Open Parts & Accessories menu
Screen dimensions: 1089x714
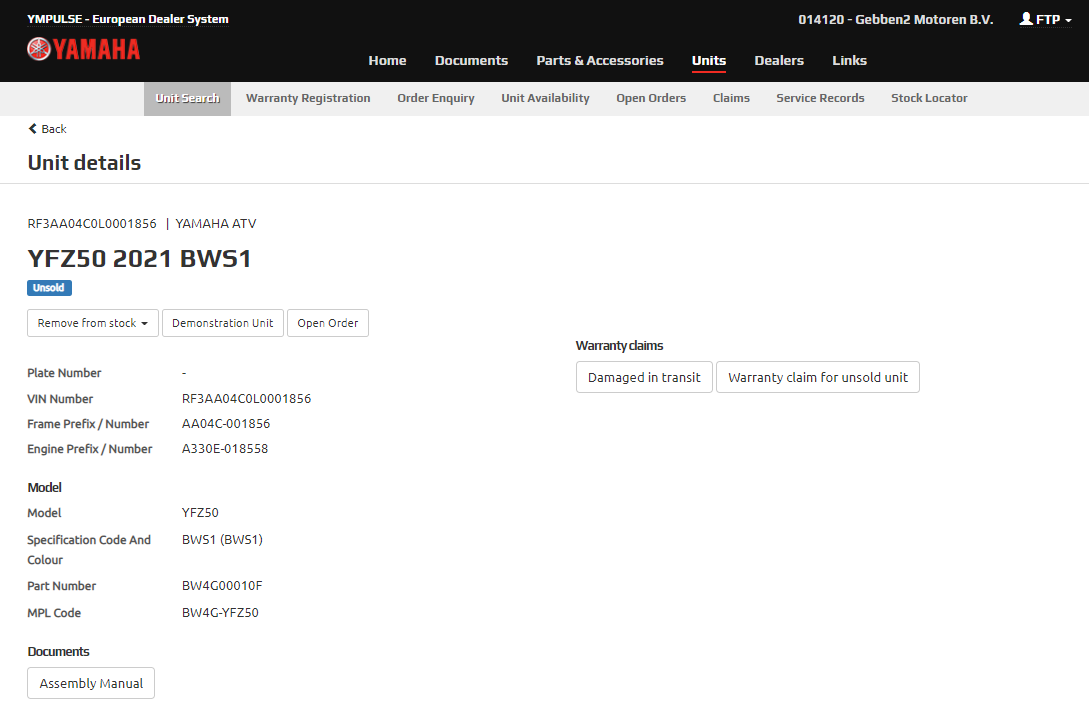(600, 60)
